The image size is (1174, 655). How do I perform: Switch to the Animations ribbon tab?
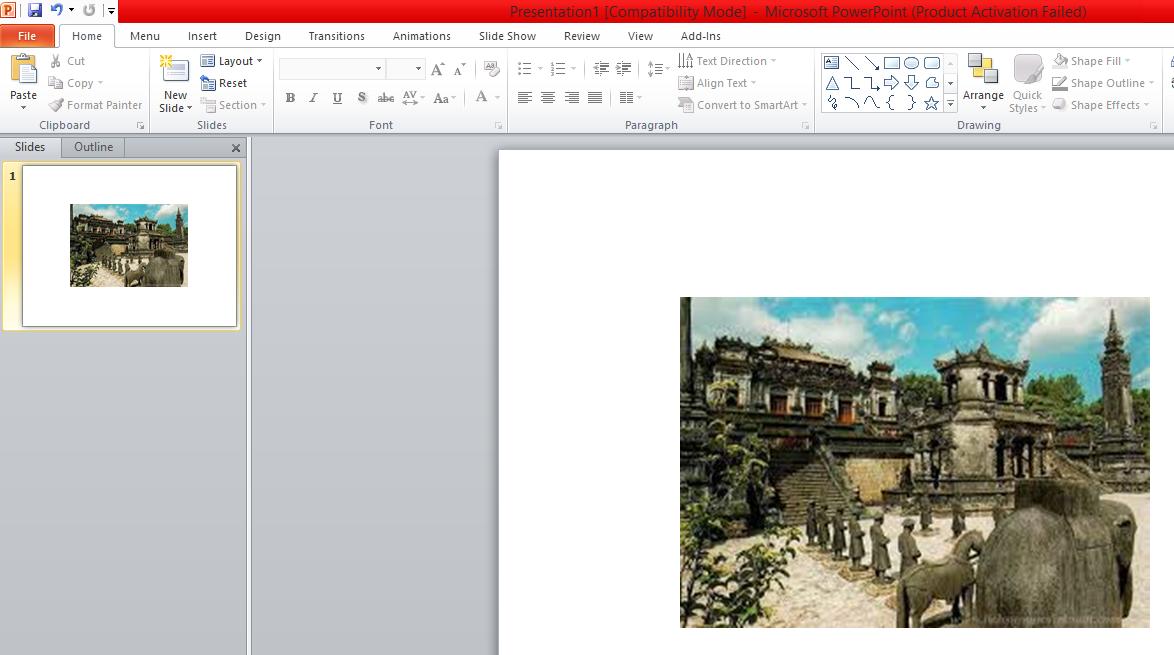(x=421, y=35)
